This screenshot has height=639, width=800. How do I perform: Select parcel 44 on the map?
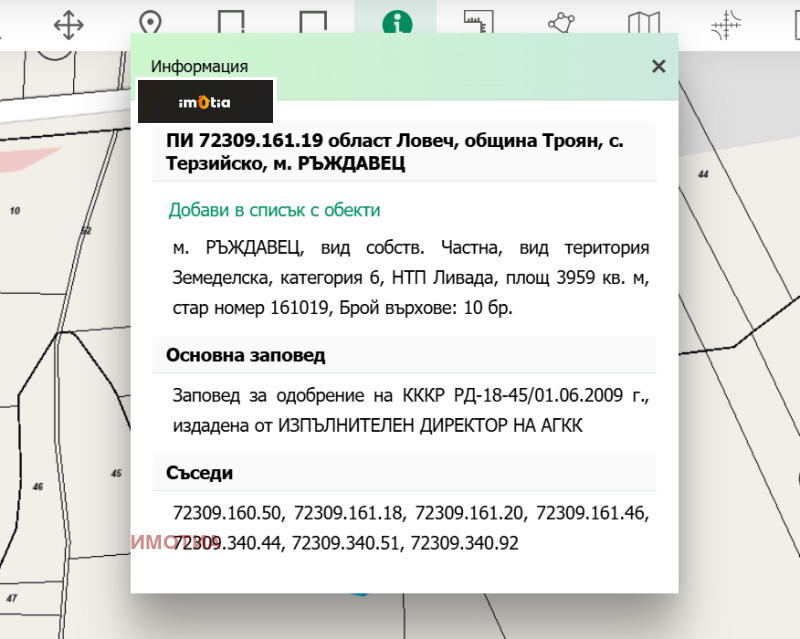703,174
